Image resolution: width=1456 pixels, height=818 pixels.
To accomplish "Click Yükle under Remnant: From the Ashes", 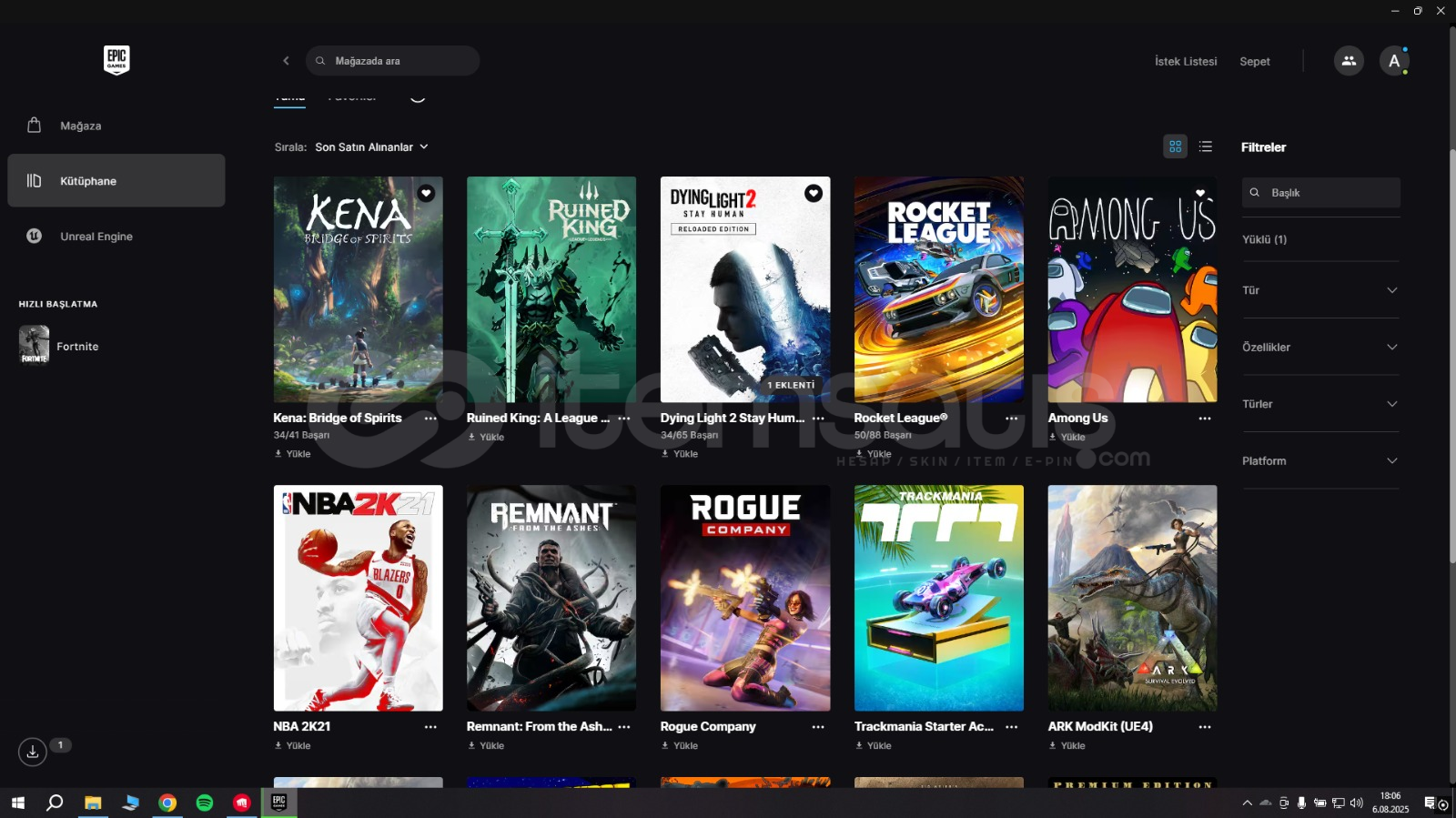I will [x=486, y=746].
